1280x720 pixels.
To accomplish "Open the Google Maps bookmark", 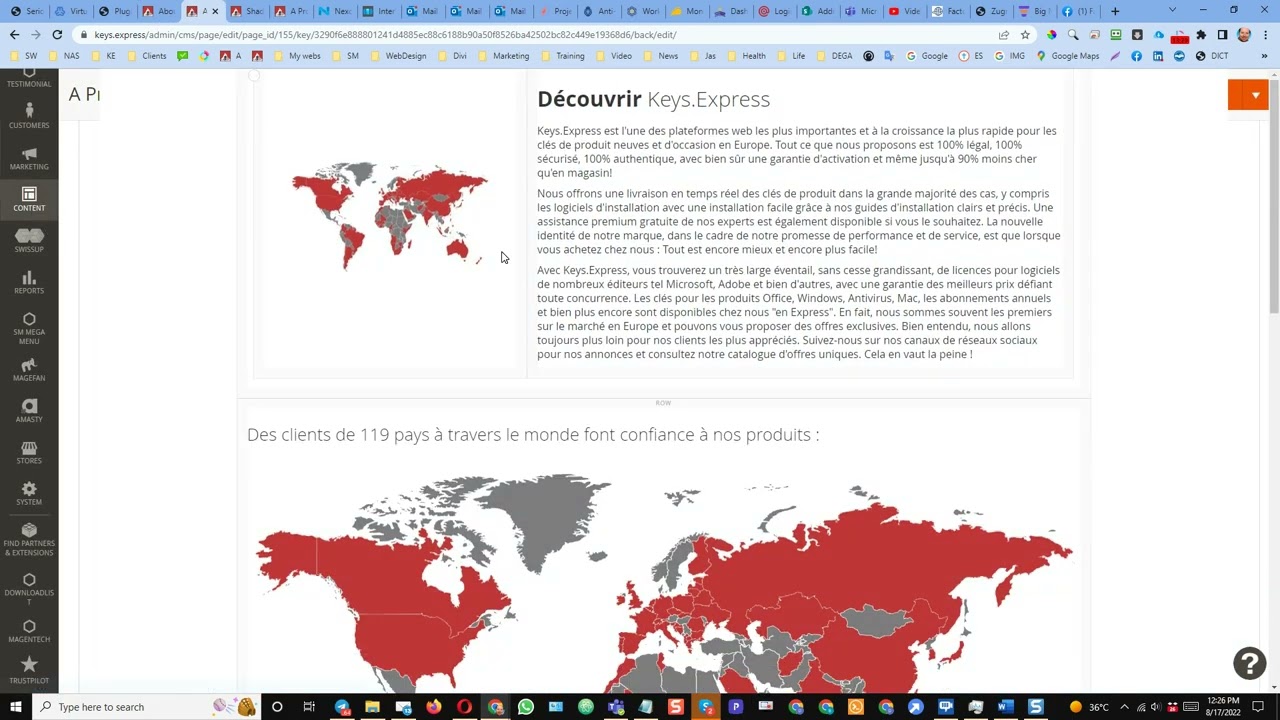I will 1068,56.
